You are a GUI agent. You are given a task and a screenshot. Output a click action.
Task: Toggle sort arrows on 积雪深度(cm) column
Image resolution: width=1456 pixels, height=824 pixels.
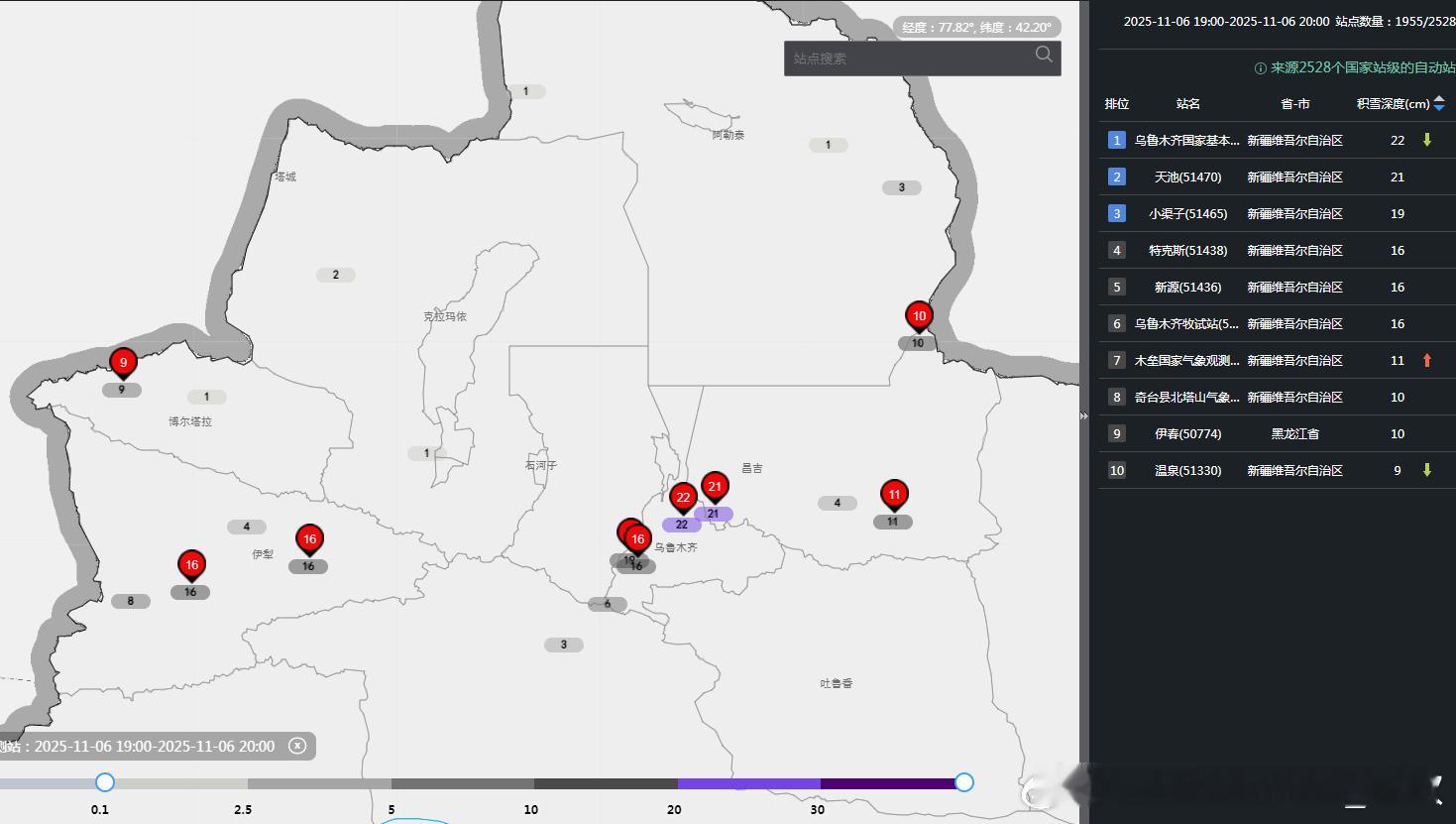tap(1439, 103)
